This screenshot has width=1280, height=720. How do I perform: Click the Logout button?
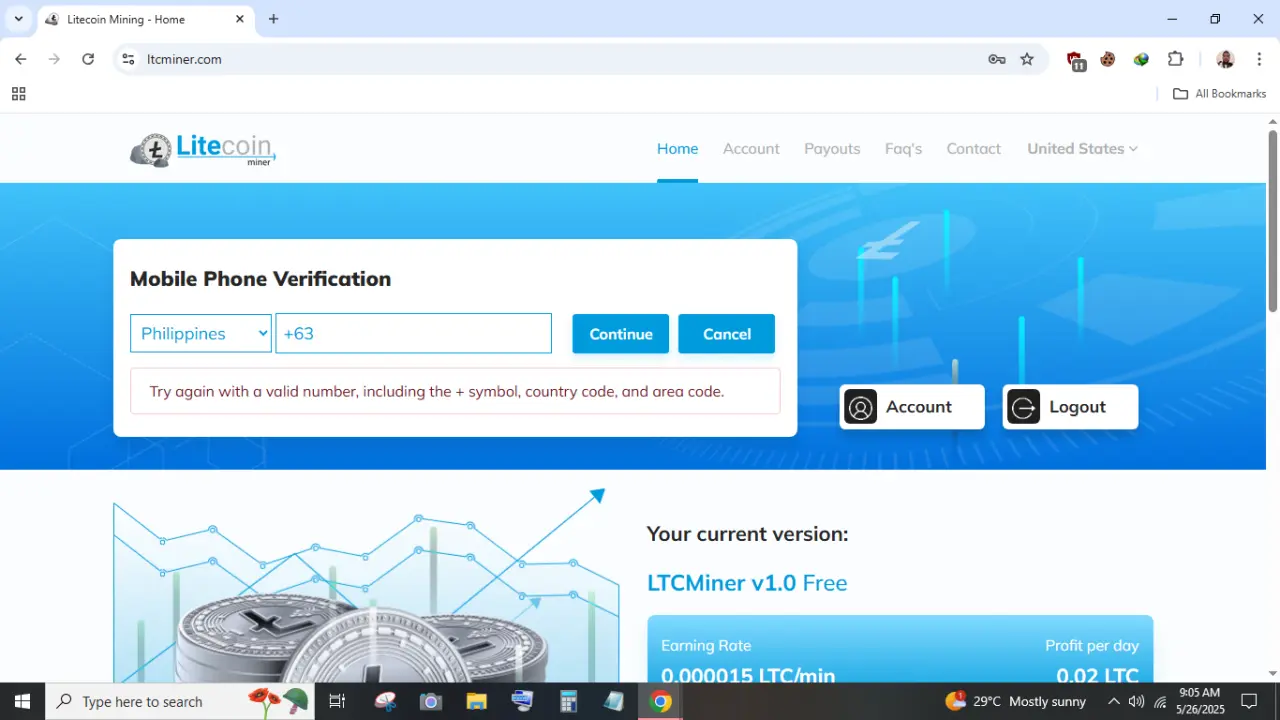pyautogui.click(x=1070, y=407)
